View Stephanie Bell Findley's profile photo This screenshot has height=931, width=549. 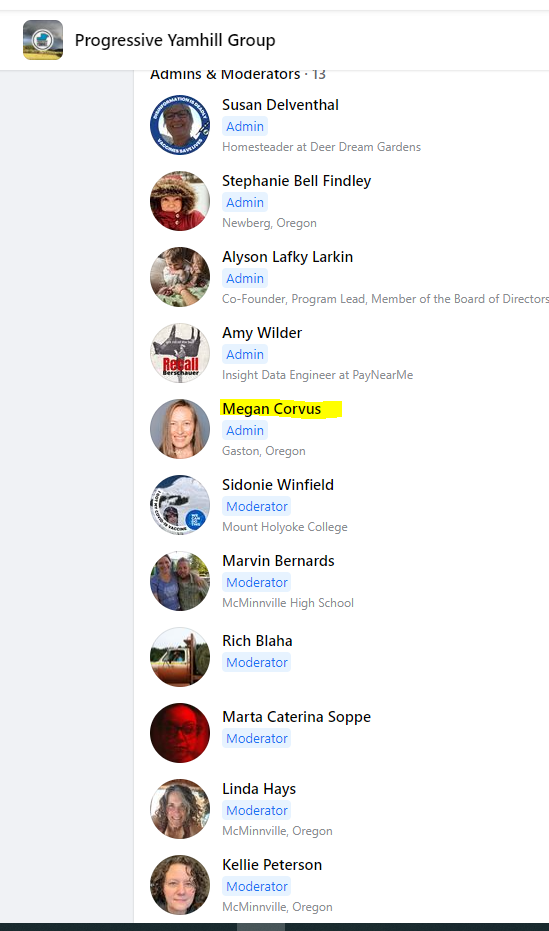(180, 201)
